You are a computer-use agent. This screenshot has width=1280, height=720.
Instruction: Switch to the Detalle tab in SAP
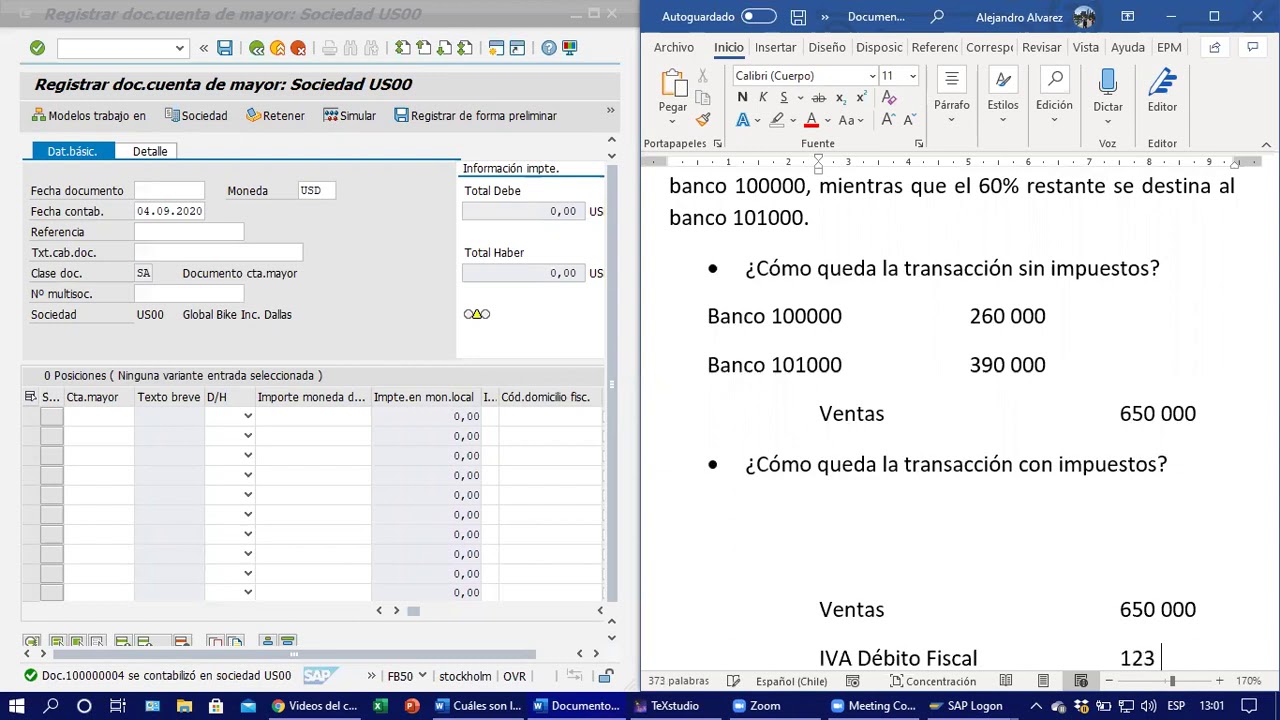150,151
